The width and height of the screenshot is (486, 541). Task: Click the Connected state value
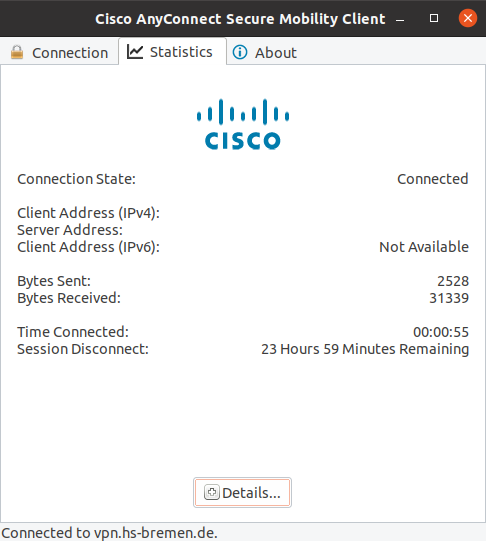pyautogui.click(x=433, y=179)
